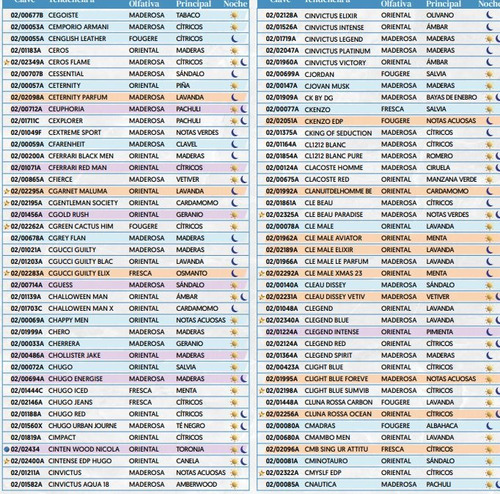Click the moon icon in CINTENSE EDP HUGO row
Image resolution: width=500 pixels, height=494 pixels.
244,461
